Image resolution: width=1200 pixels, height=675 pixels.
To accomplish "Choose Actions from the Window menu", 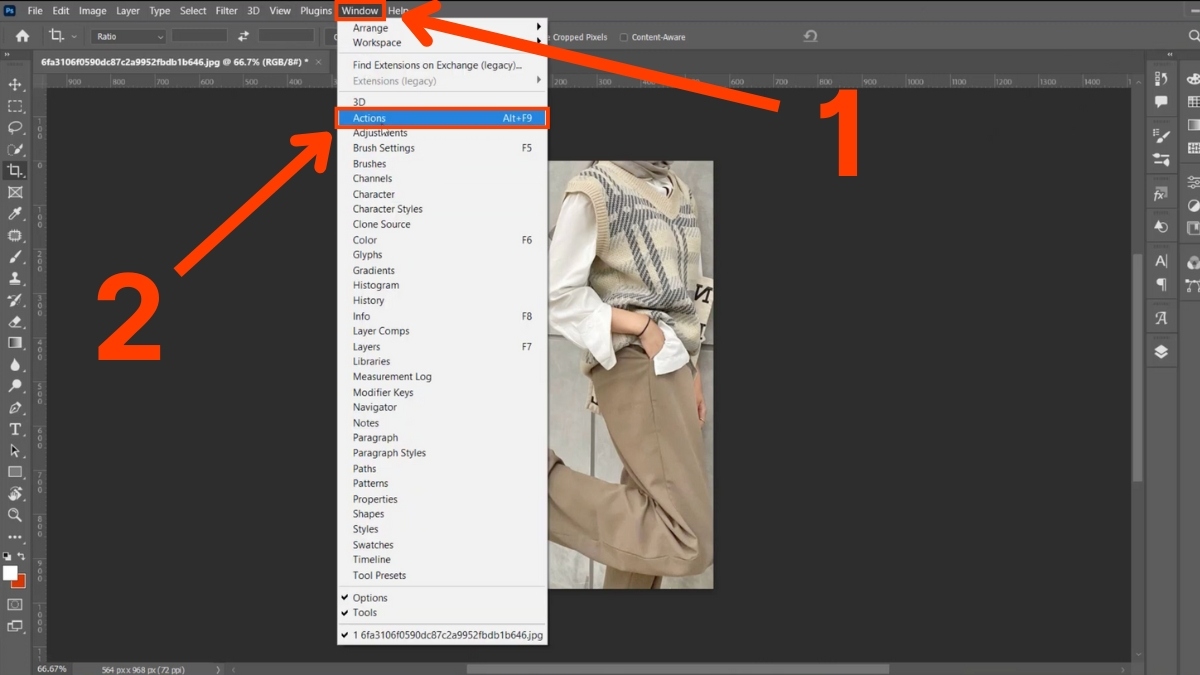I will (442, 118).
